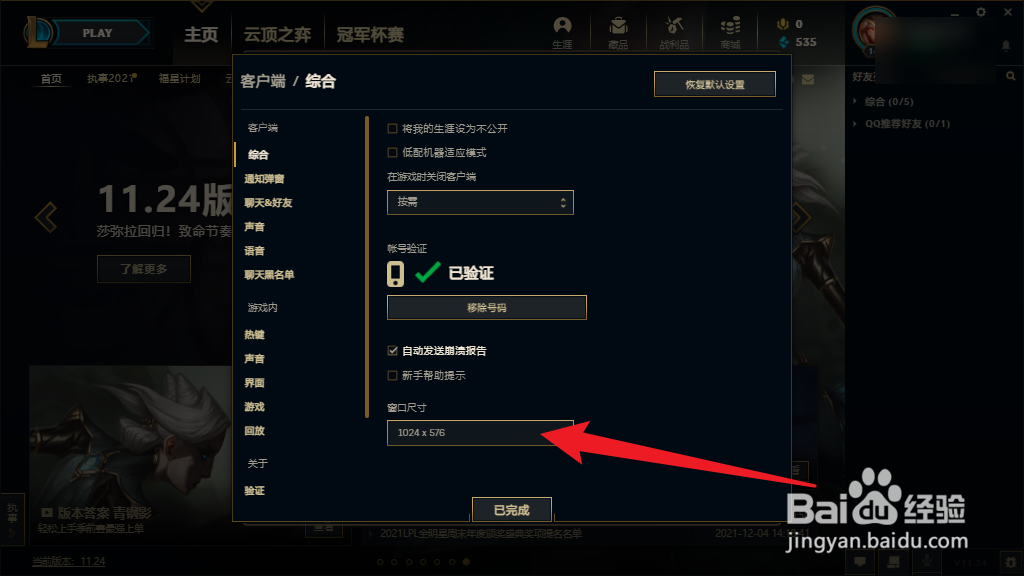Uncheck 自动发送崩溃报告 checkbox
This screenshot has width=1024, height=576.
click(x=392, y=351)
